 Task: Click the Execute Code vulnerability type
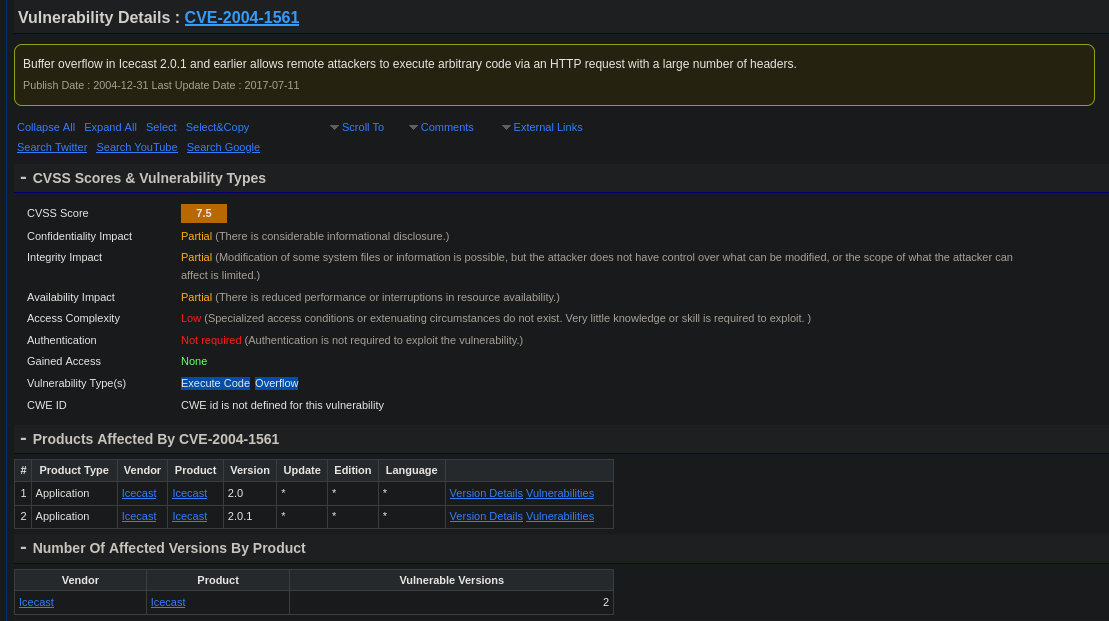(215, 383)
